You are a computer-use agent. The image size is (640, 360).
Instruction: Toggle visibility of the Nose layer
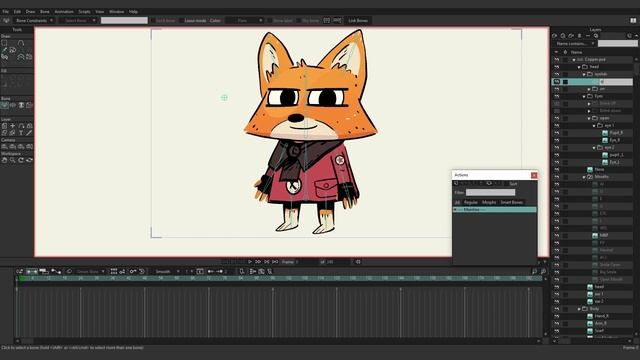(x=556, y=169)
